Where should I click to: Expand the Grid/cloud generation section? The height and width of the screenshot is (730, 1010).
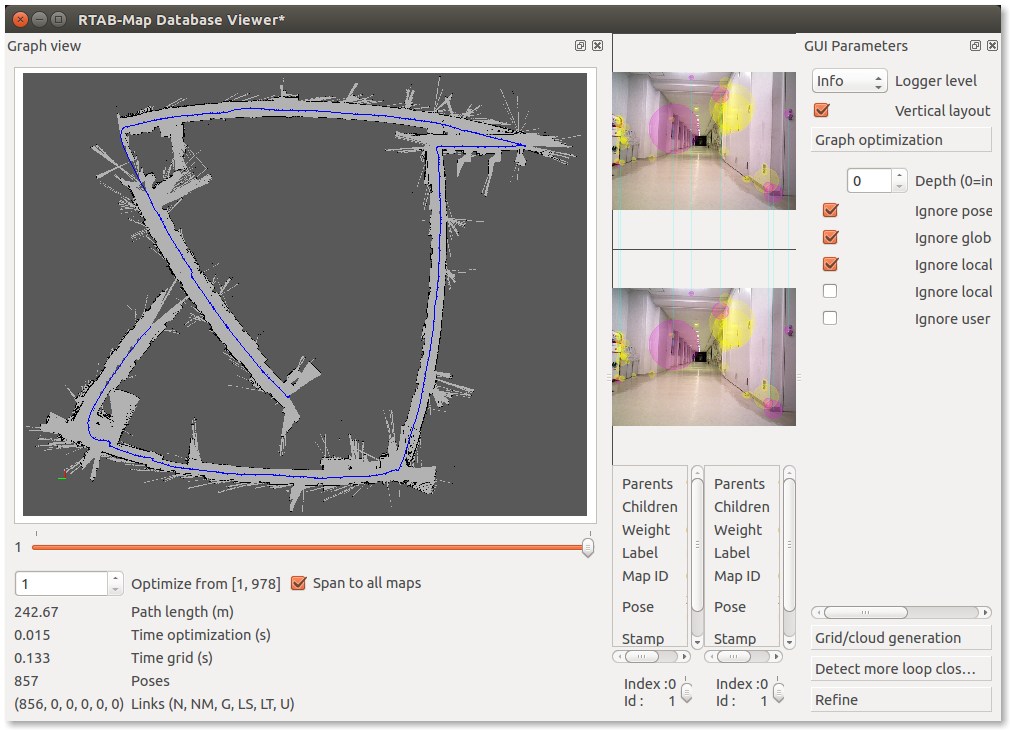(900, 638)
